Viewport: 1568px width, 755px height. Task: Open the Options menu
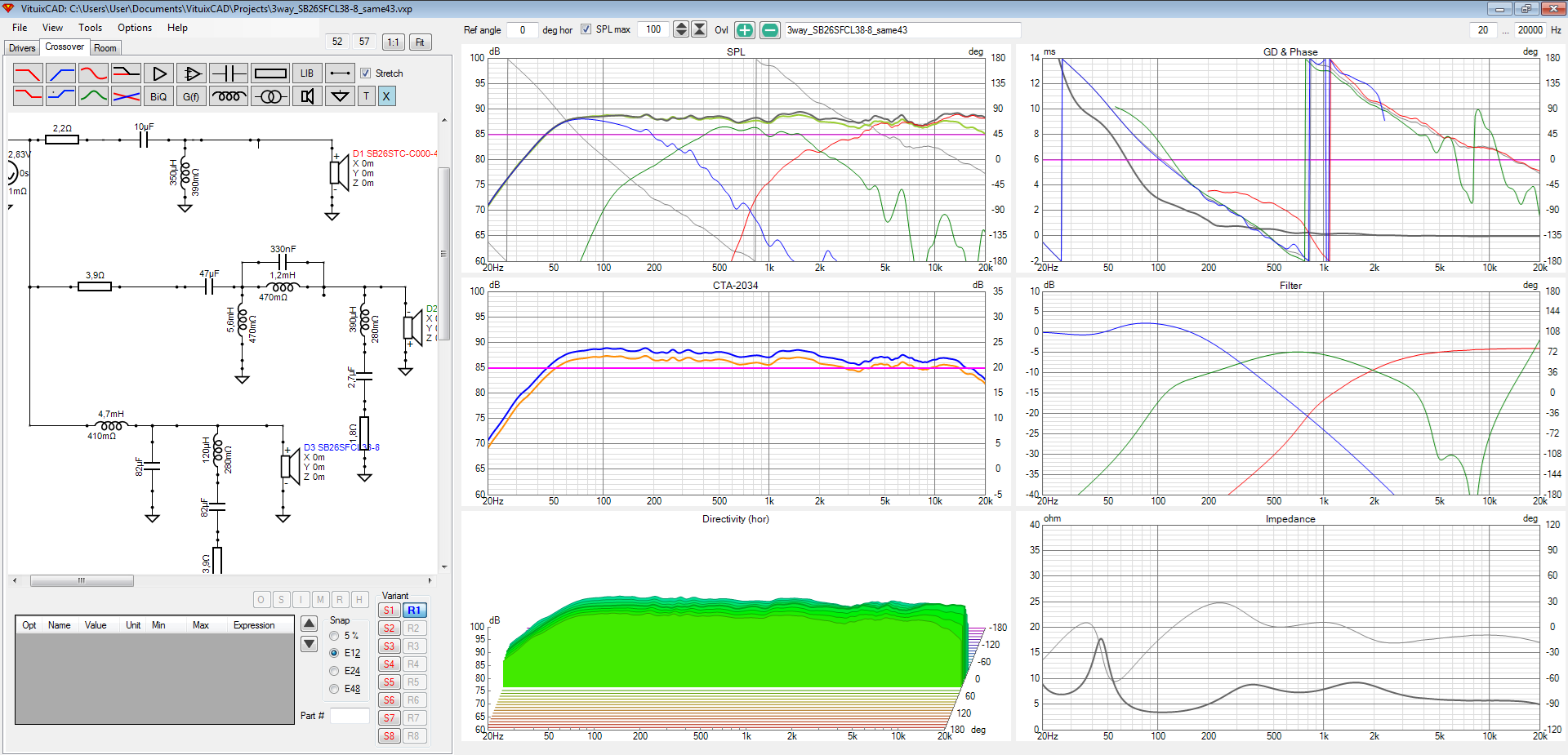135,28
